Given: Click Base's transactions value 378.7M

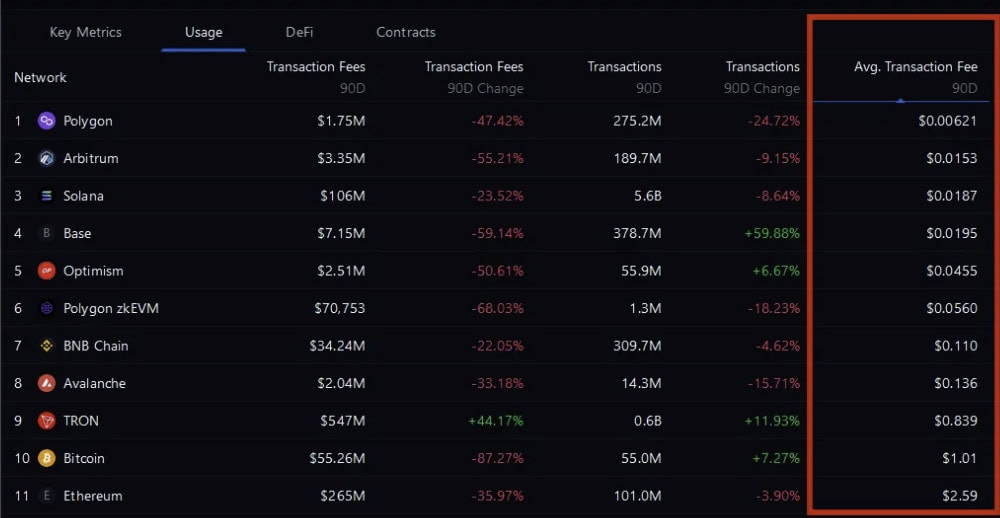Looking at the screenshot, I should point(638,233).
